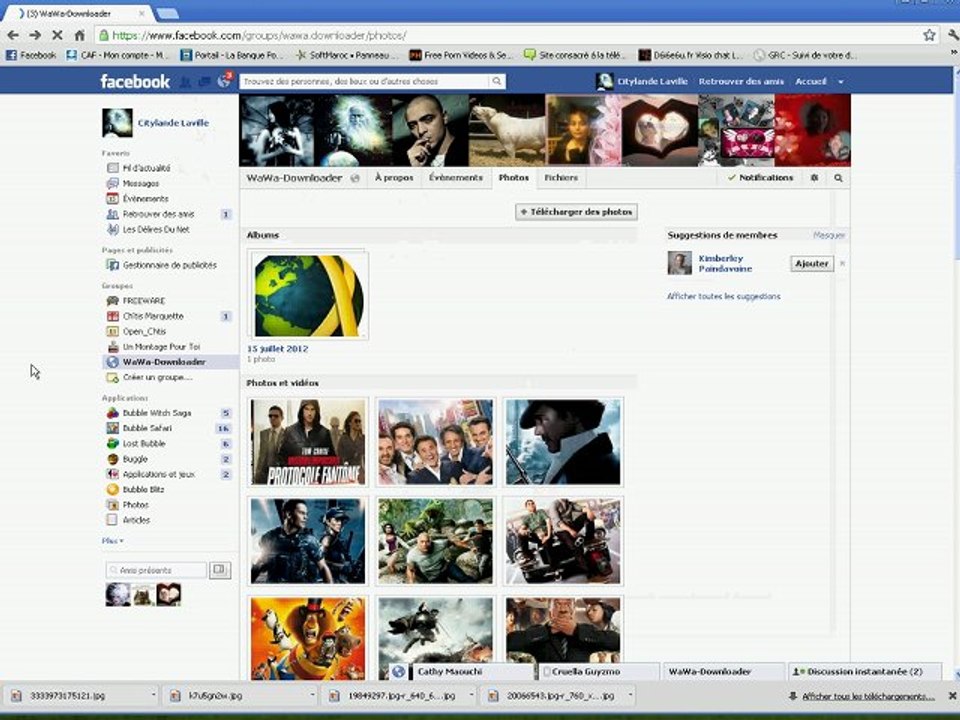Switch to the À propos tab
Screen dimensions: 960x720
click(394, 178)
